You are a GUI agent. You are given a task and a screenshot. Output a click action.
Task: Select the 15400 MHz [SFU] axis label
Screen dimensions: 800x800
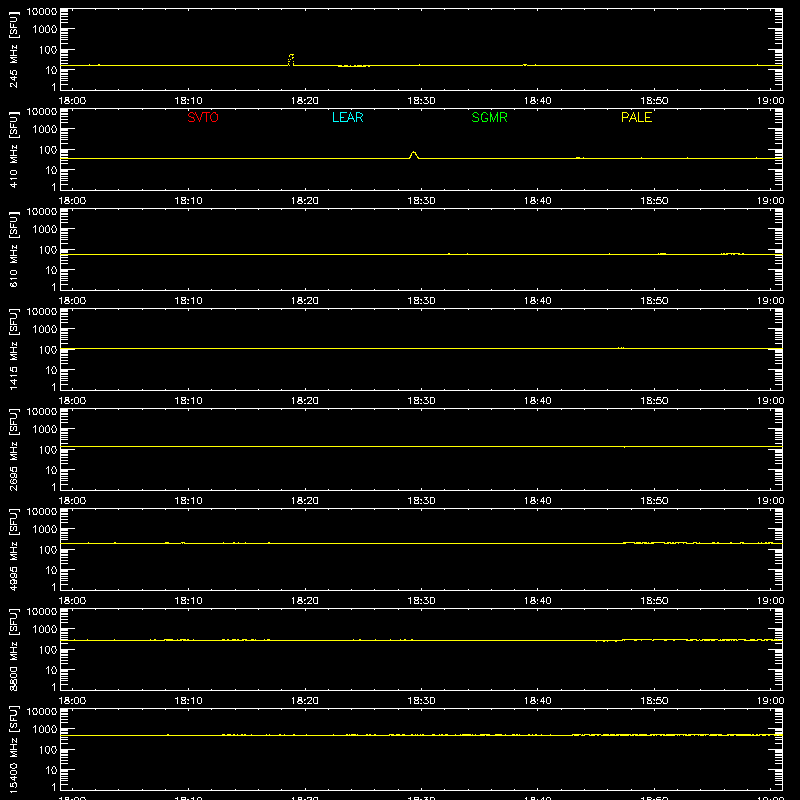[13, 749]
